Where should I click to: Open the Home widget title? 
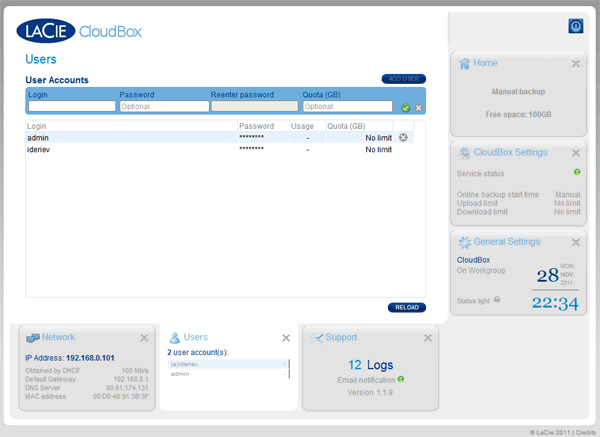tap(485, 63)
